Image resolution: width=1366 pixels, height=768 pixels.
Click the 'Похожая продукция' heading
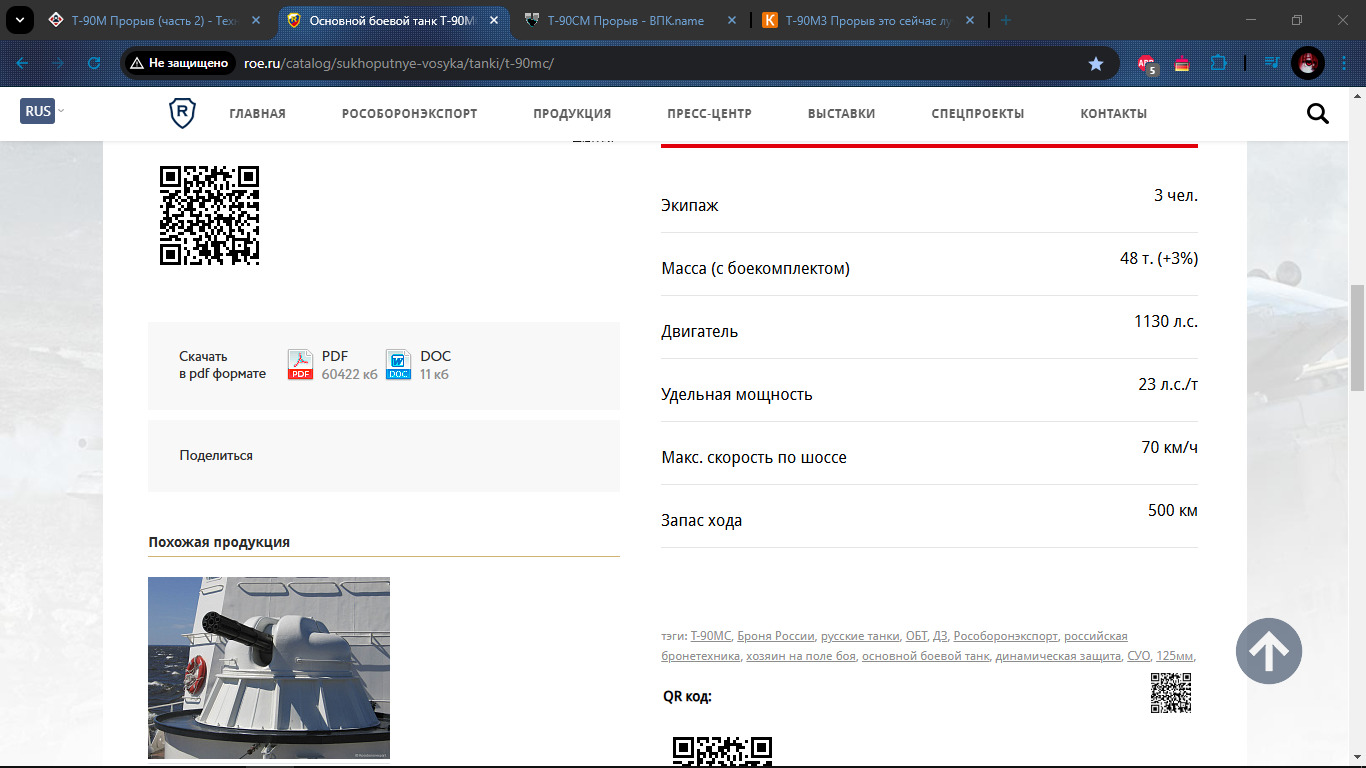219,542
